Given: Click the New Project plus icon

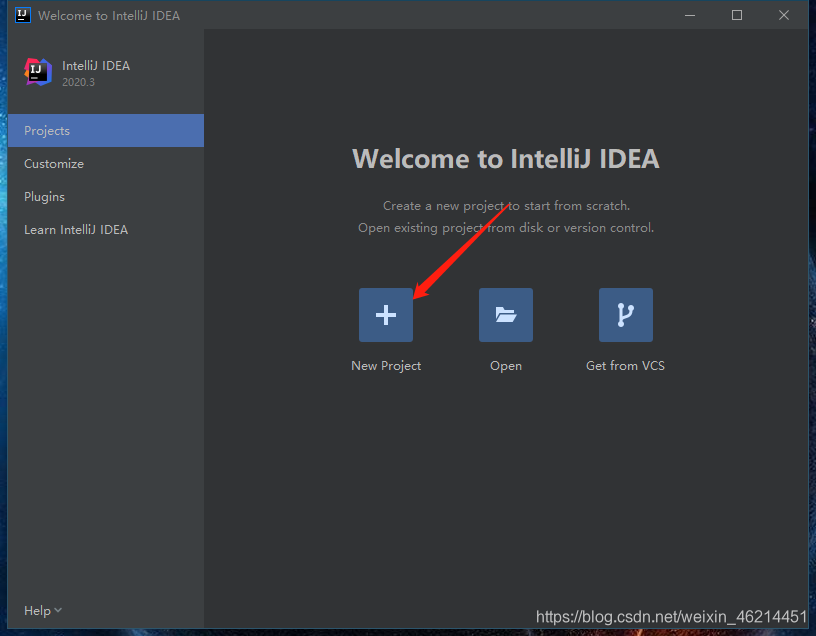Looking at the screenshot, I should coord(386,315).
